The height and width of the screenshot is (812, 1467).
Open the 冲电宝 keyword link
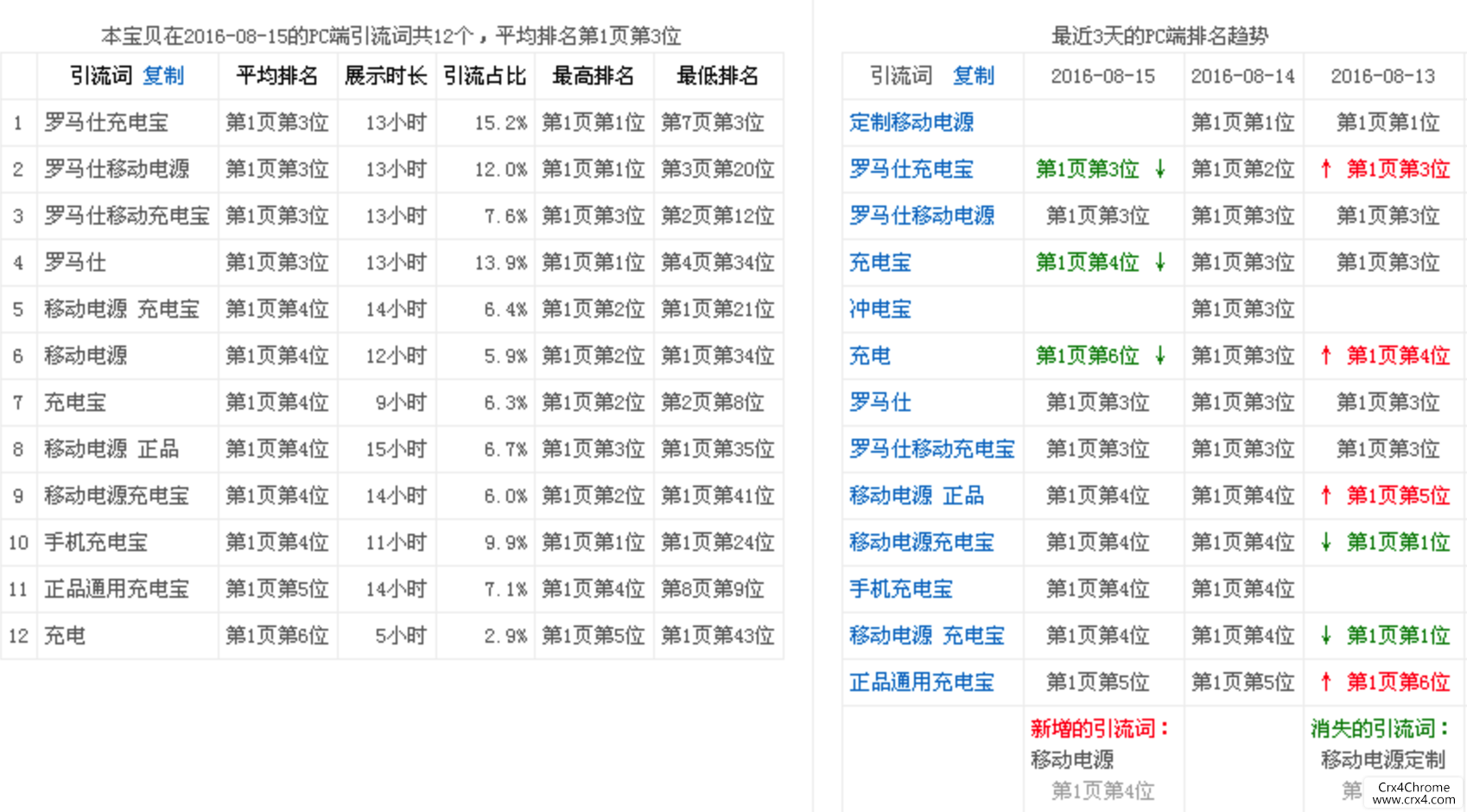[x=880, y=309]
